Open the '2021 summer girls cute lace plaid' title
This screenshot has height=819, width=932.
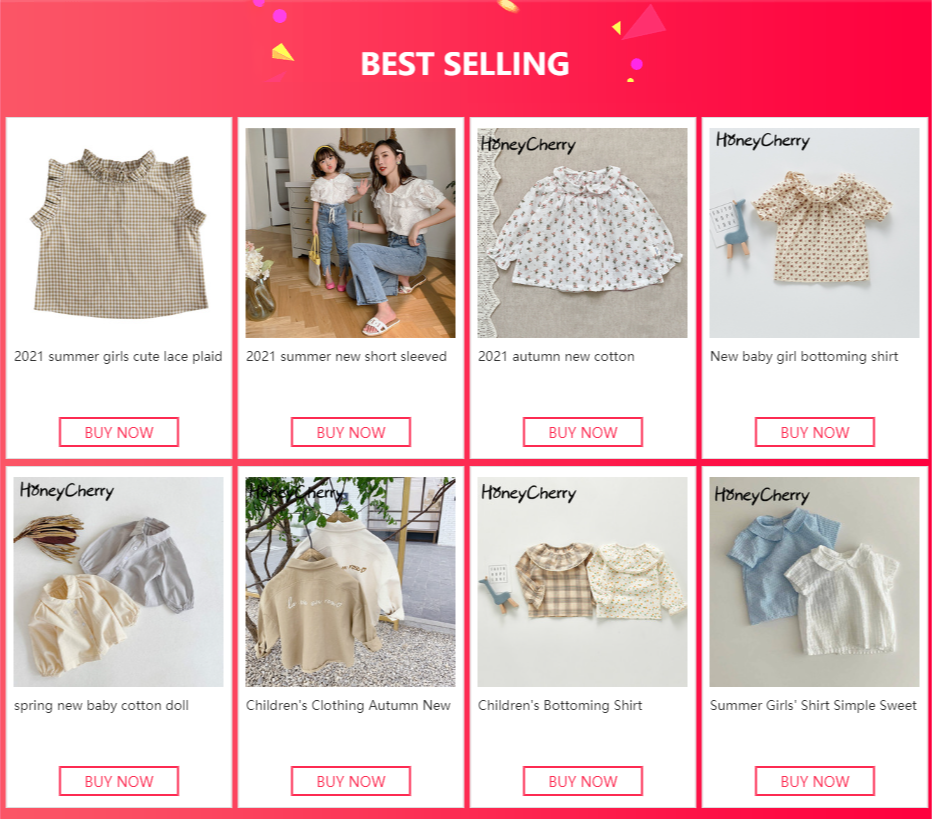pos(118,357)
